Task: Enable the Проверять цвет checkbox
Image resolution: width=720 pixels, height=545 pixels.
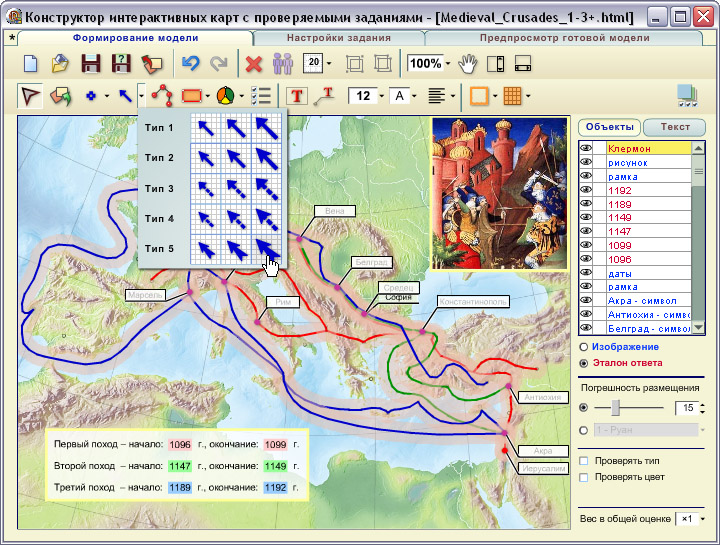Action: coord(584,478)
